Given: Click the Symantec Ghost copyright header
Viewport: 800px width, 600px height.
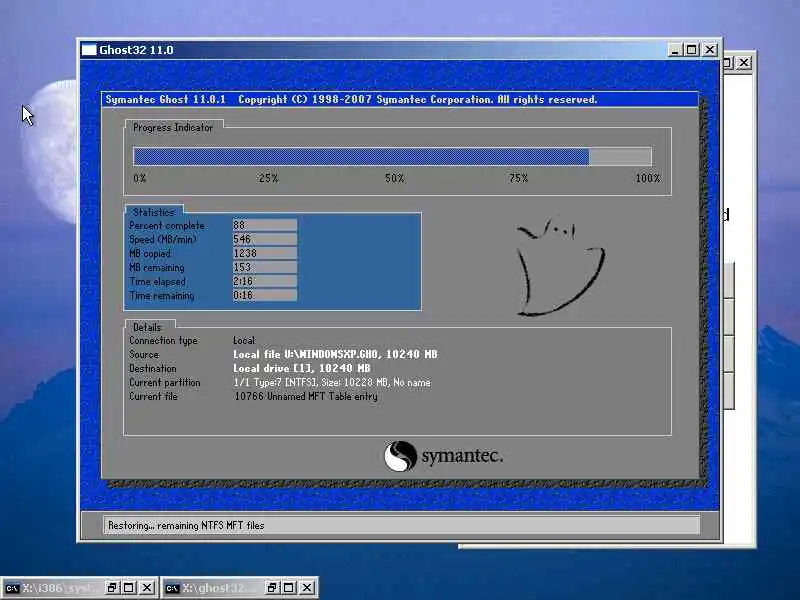Looking at the screenshot, I should tap(351, 99).
